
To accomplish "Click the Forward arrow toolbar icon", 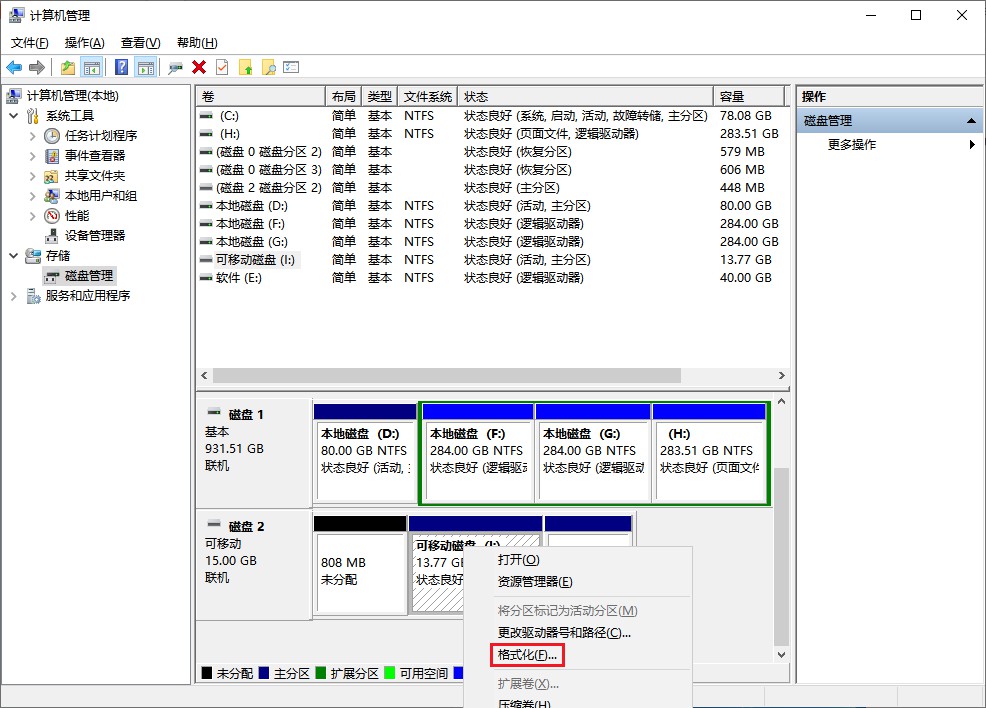I will 37,67.
